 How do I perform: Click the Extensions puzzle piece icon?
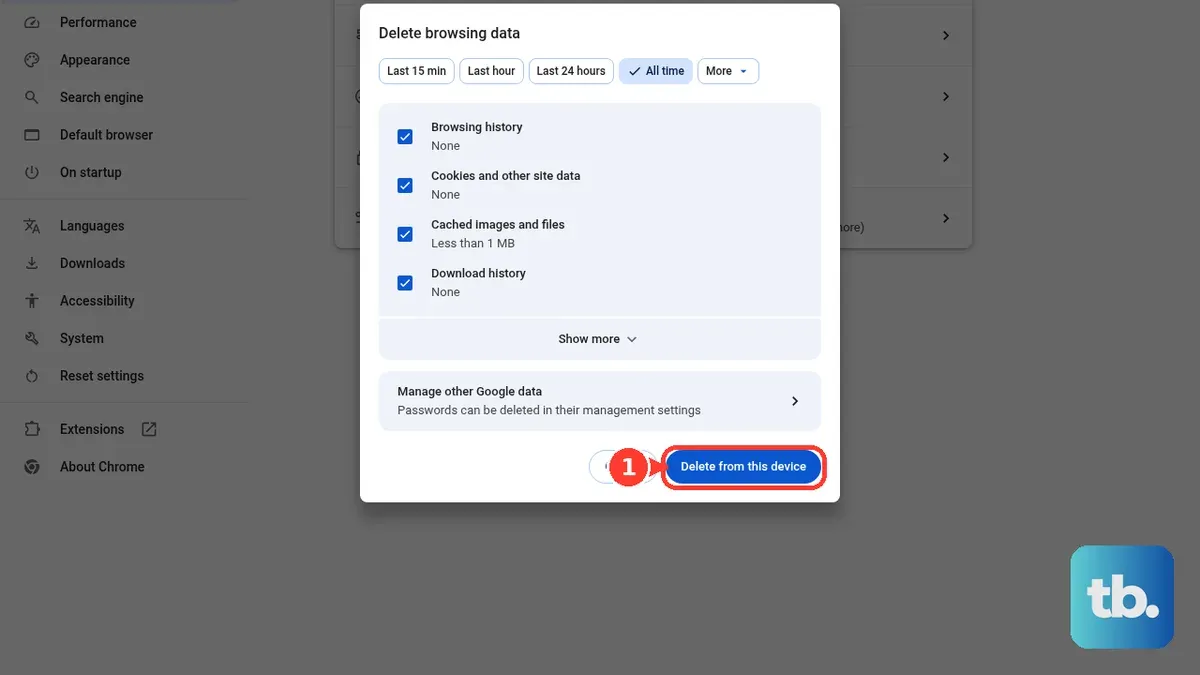[32, 429]
